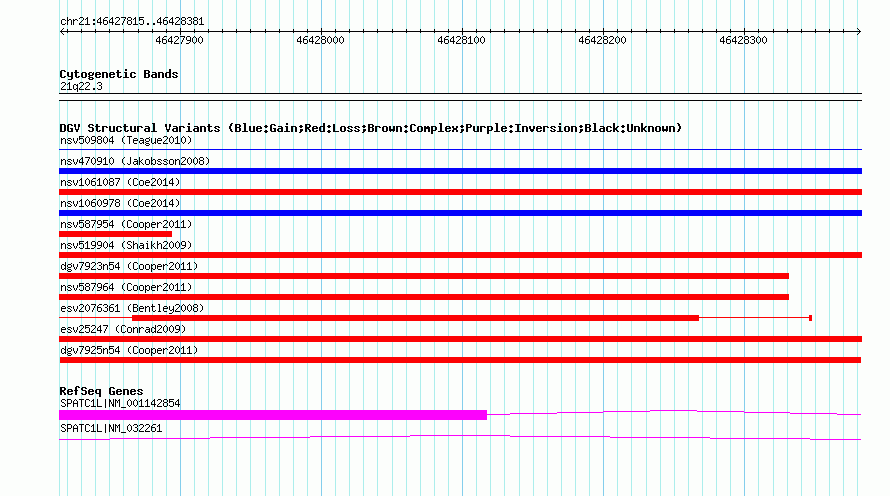Click variant label nsv509804 (Teague2010)

point(126,140)
